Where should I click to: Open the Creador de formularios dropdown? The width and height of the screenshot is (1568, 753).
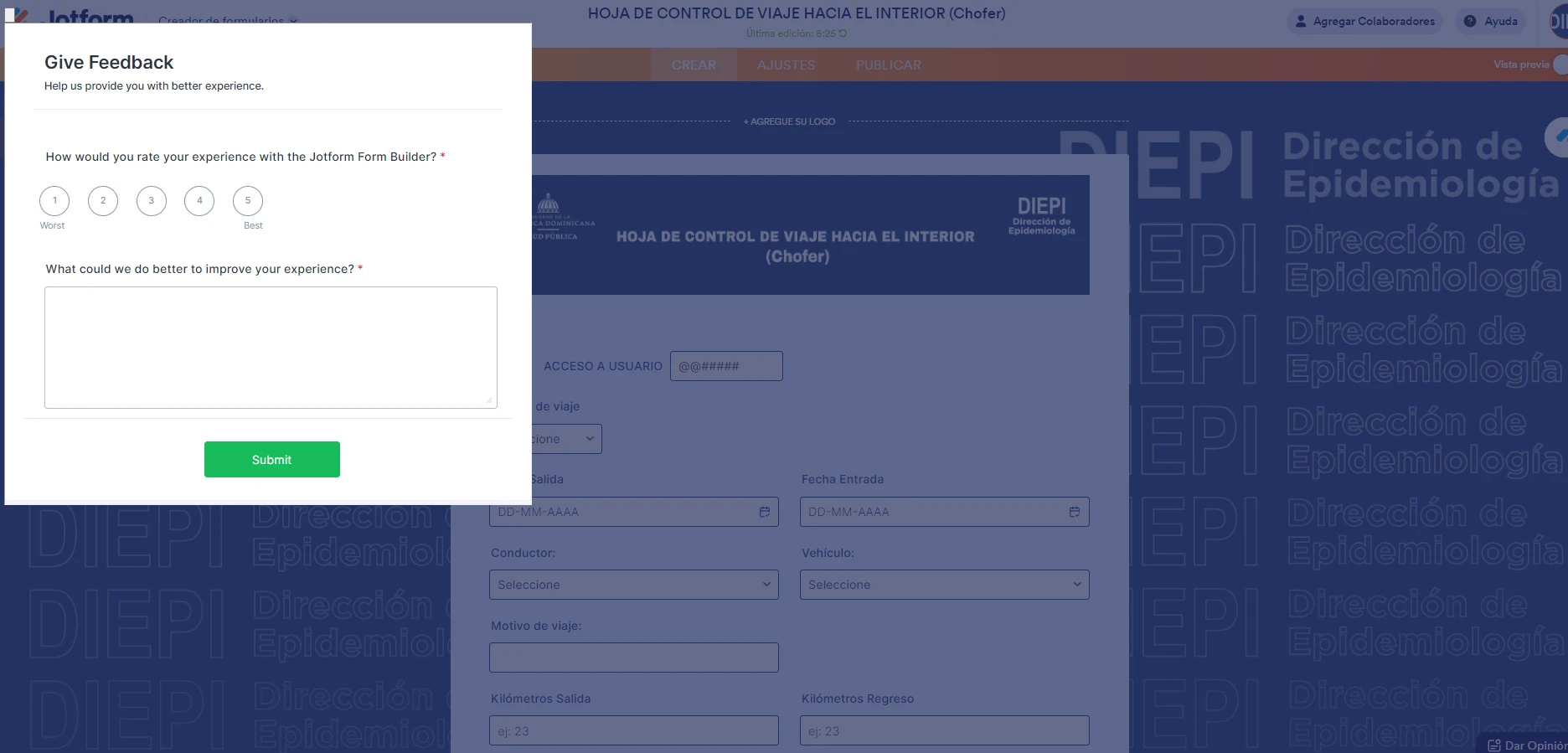click(x=228, y=18)
